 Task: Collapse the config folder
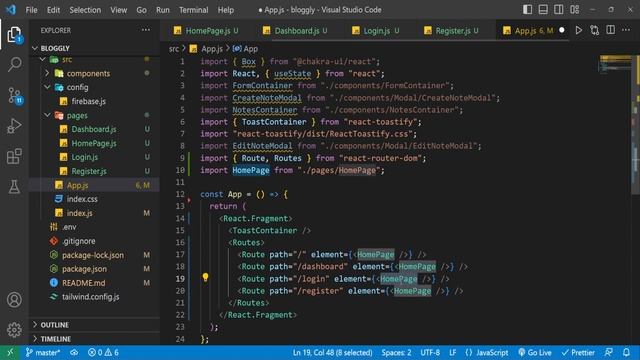click(47, 87)
